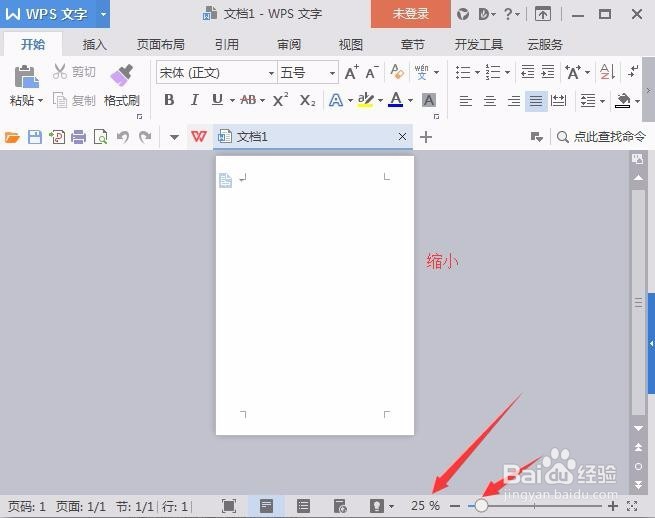Click zoom out minus button
Screen dimensions: 655x518
(455, 506)
